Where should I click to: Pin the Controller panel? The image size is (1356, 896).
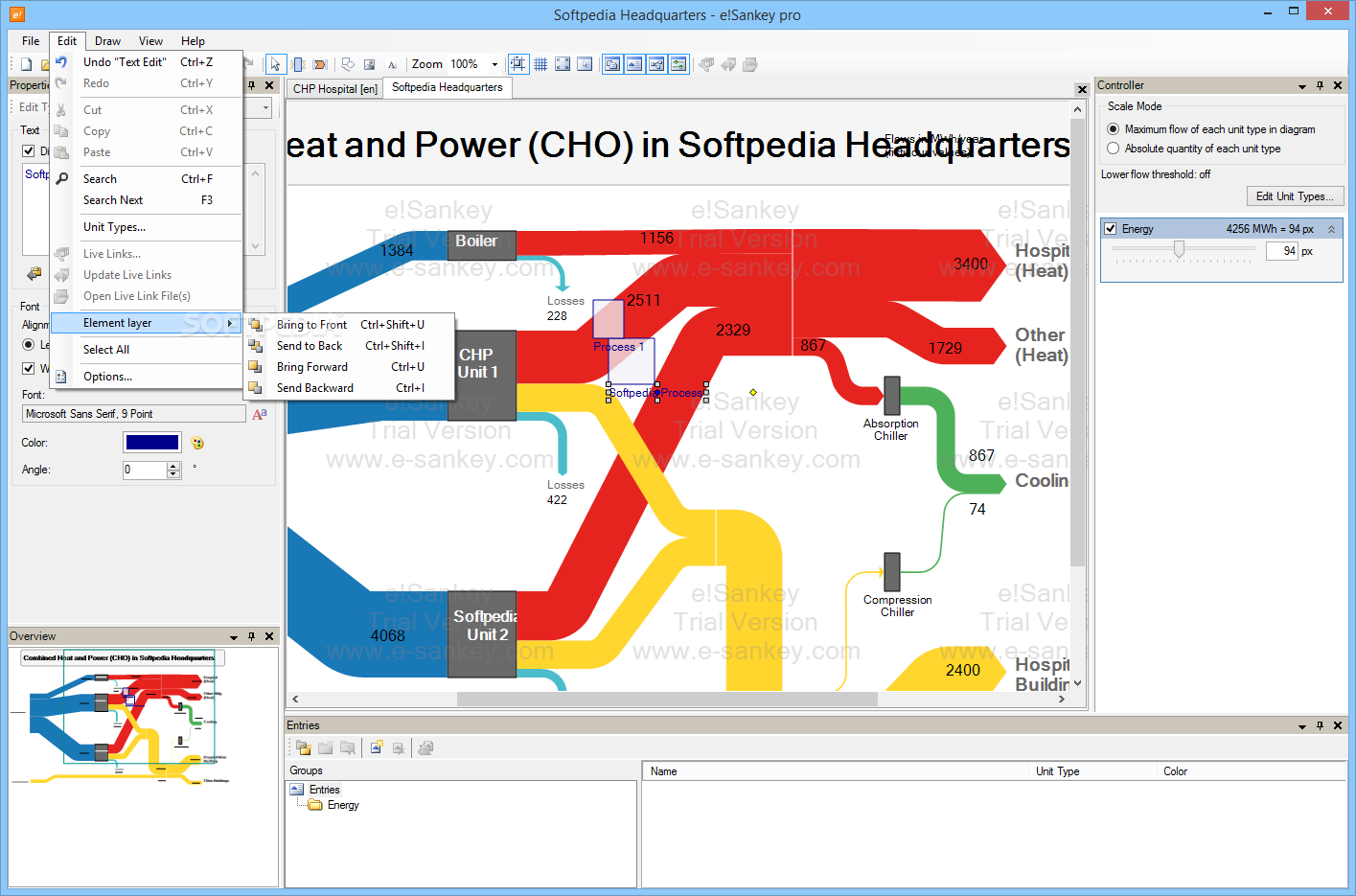pos(1320,85)
